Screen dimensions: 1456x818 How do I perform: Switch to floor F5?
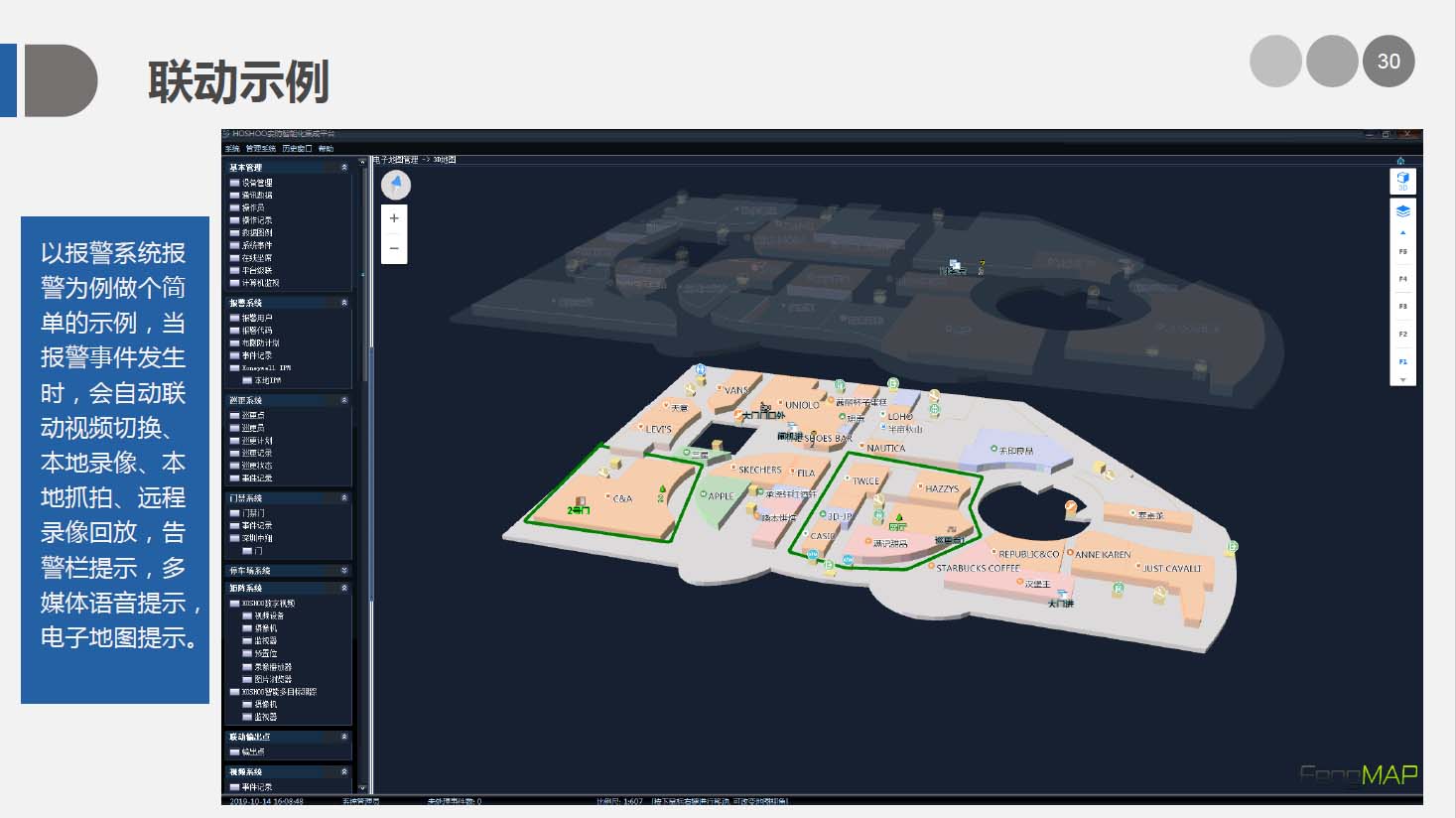click(x=1402, y=252)
